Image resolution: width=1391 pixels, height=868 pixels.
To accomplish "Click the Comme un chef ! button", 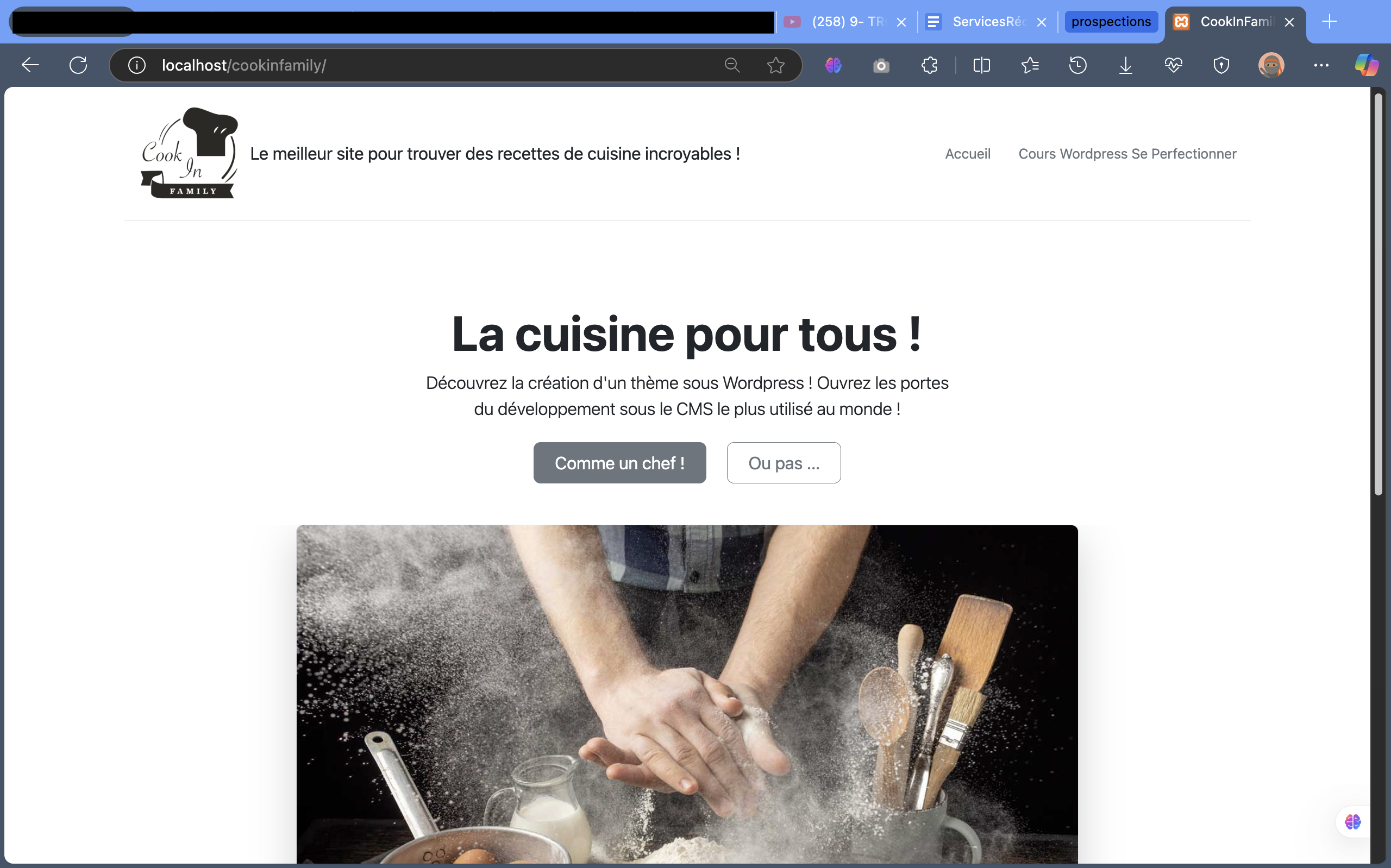I will pos(619,463).
